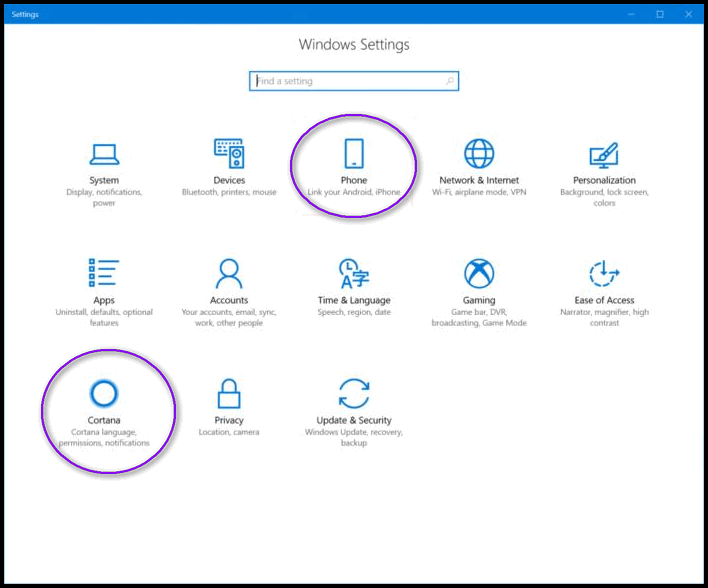Minimize the Settings window
The height and width of the screenshot is (588, 708).
point(631,14)
